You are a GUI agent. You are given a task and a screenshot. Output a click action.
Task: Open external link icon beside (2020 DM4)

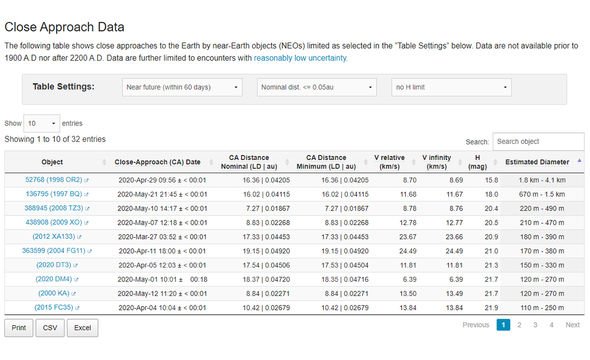tap(76, 279)
